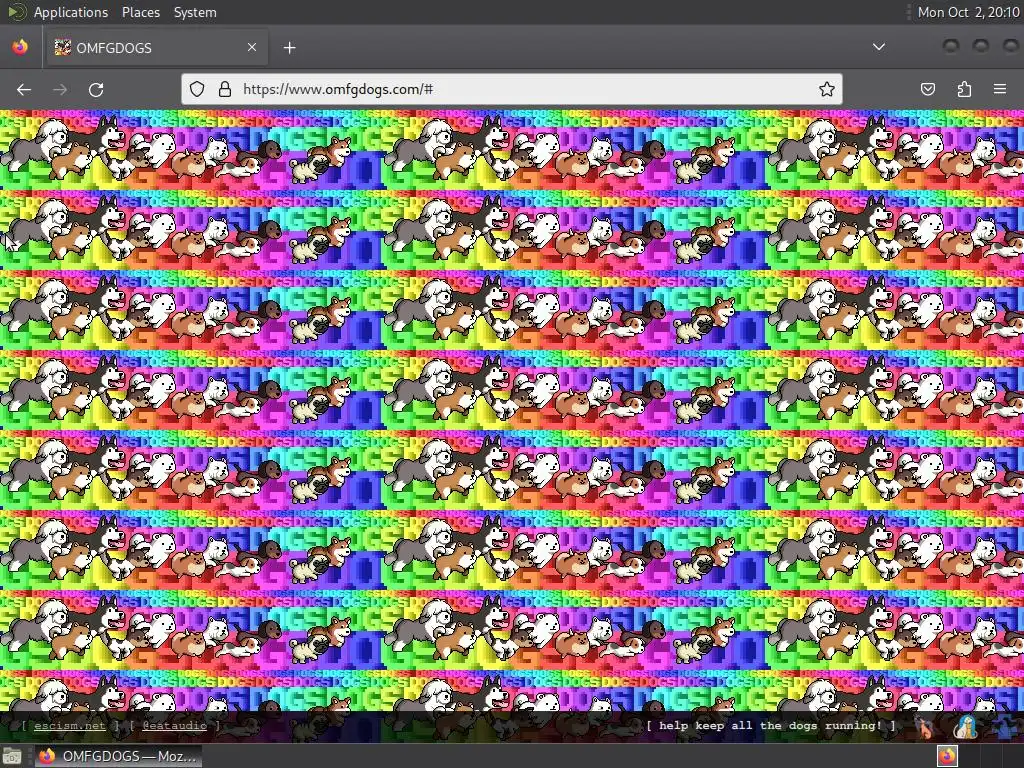Expand the list all tabs chevron

[879, 47]
